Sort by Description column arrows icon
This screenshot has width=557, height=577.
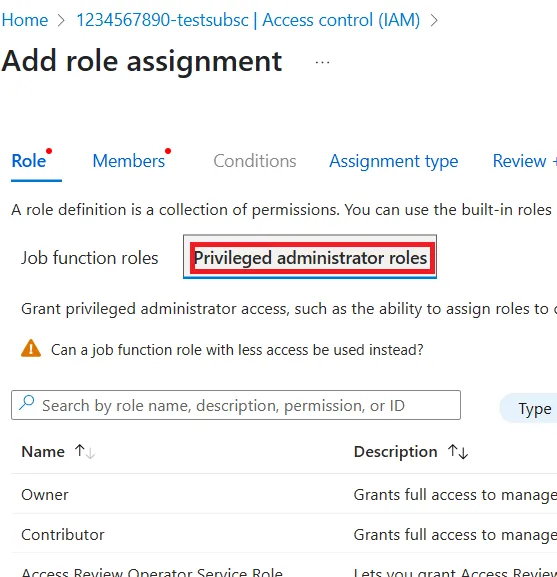coord(458,452)
